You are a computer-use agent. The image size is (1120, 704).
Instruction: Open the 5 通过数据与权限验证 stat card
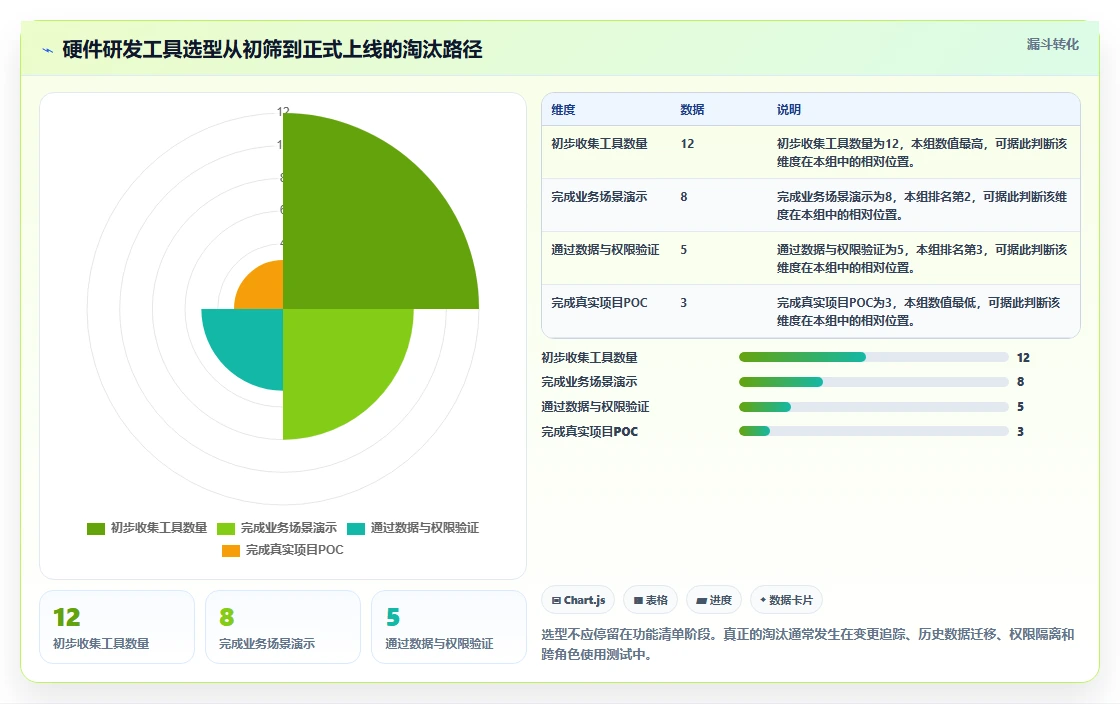coord(449,627)
